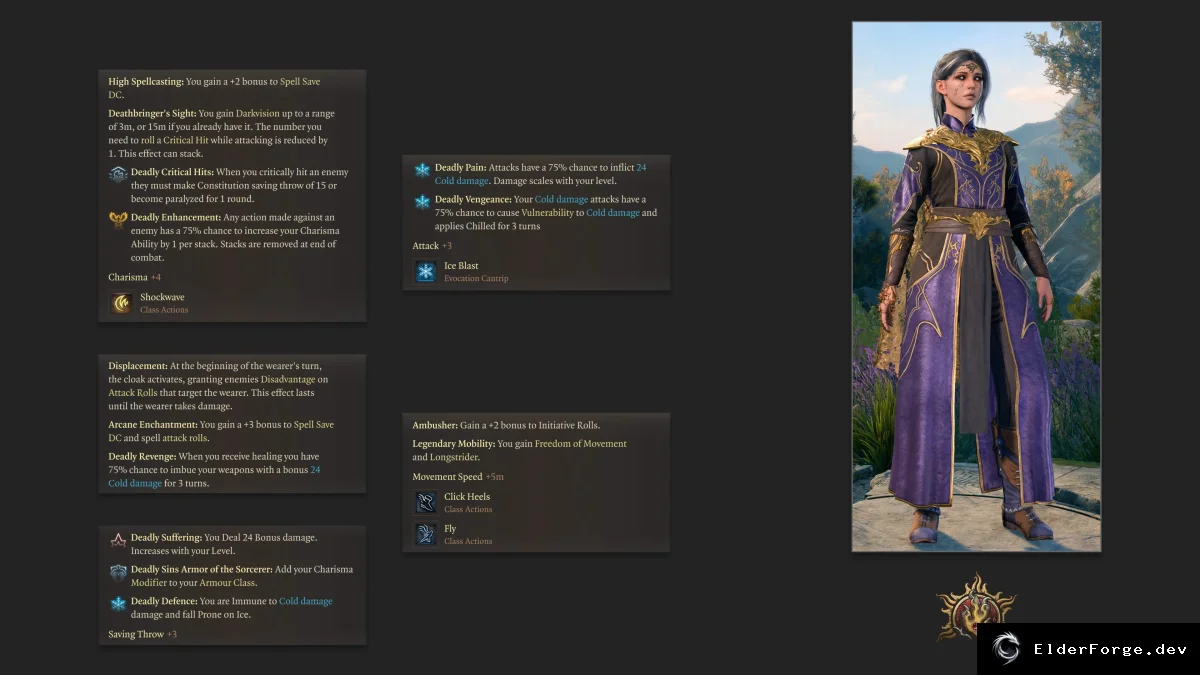Click the 'Arcane Enchantment:' heading

153,425
